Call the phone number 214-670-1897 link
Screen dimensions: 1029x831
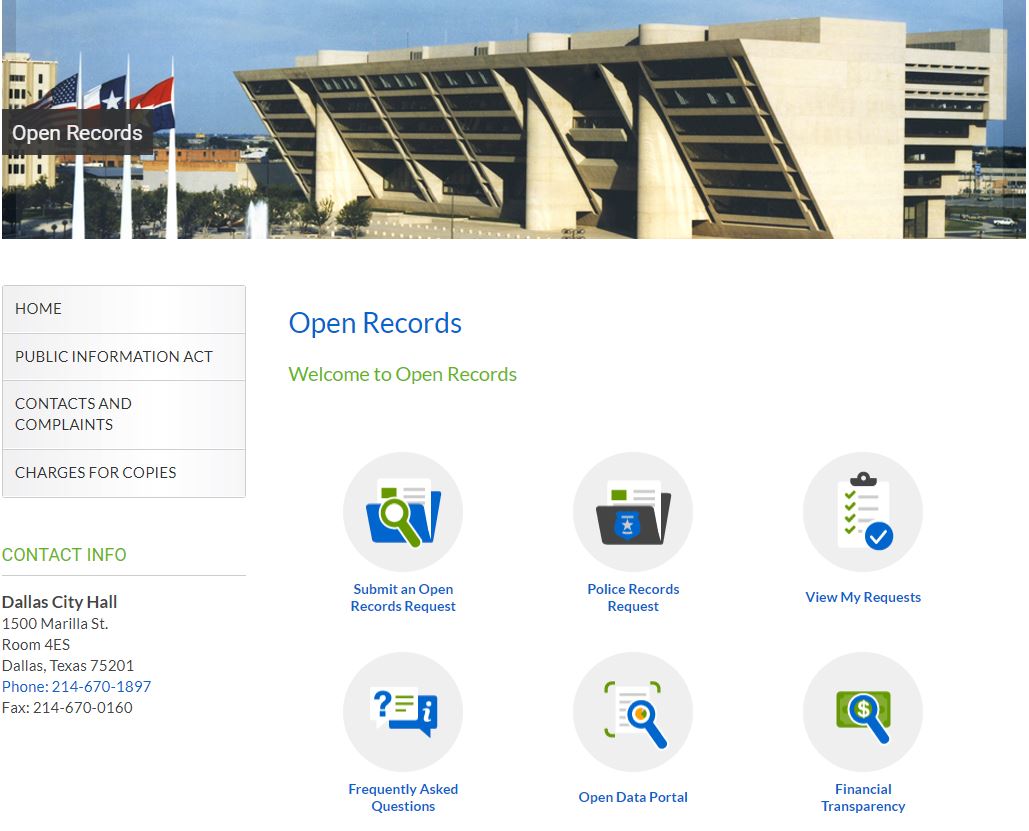[77, 687]
